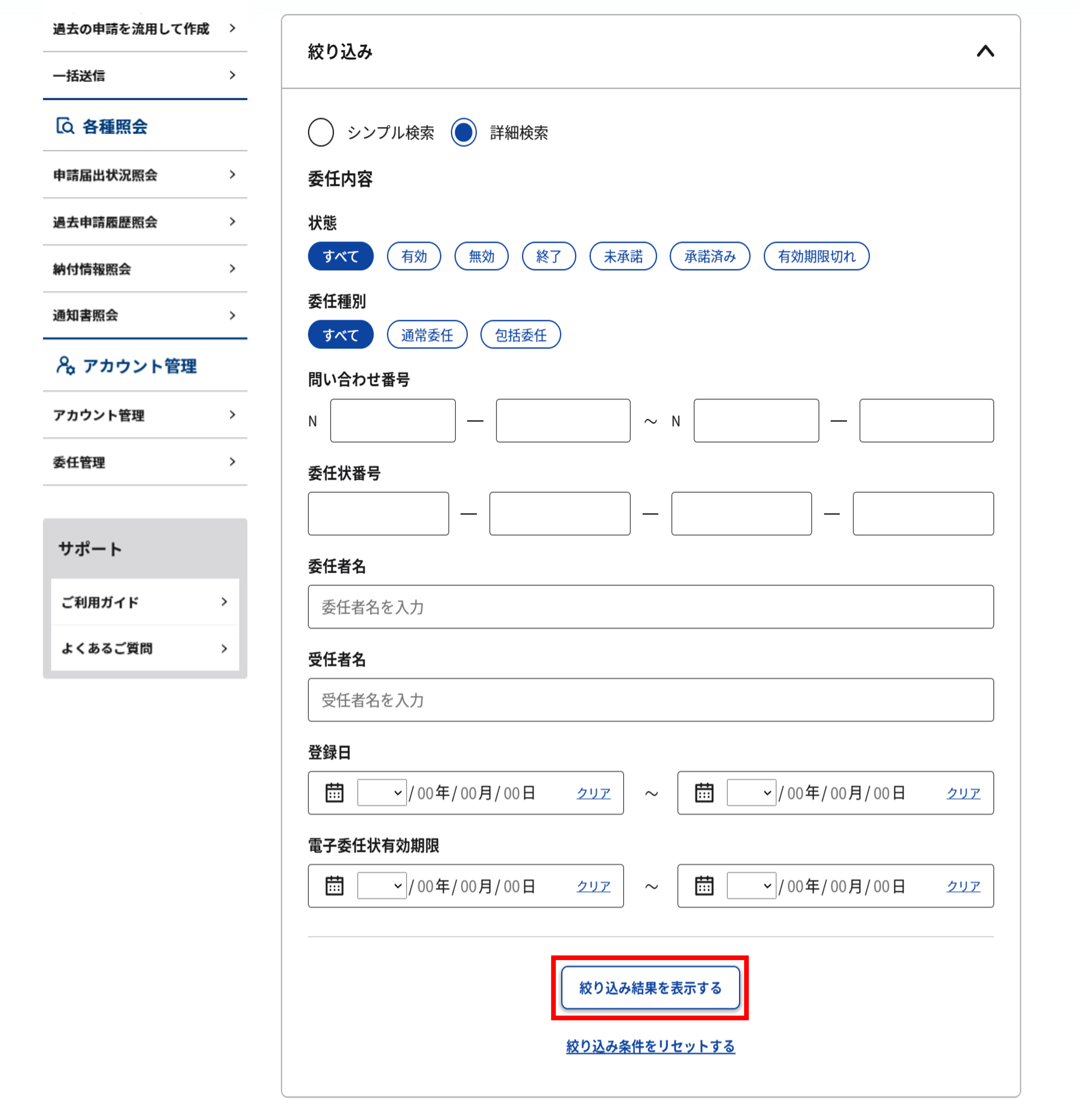Focus the first 問い合わせ番号 end field
Image resolution: width=1079 pixels, height=1120 pixels.
tap(757, 421)
